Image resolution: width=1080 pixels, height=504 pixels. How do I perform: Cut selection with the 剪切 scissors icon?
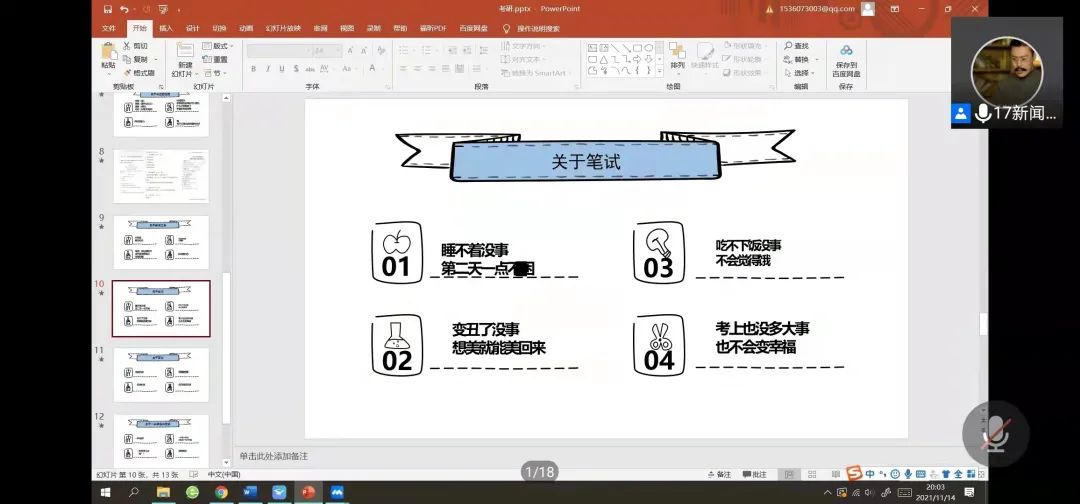coord(135,45)
